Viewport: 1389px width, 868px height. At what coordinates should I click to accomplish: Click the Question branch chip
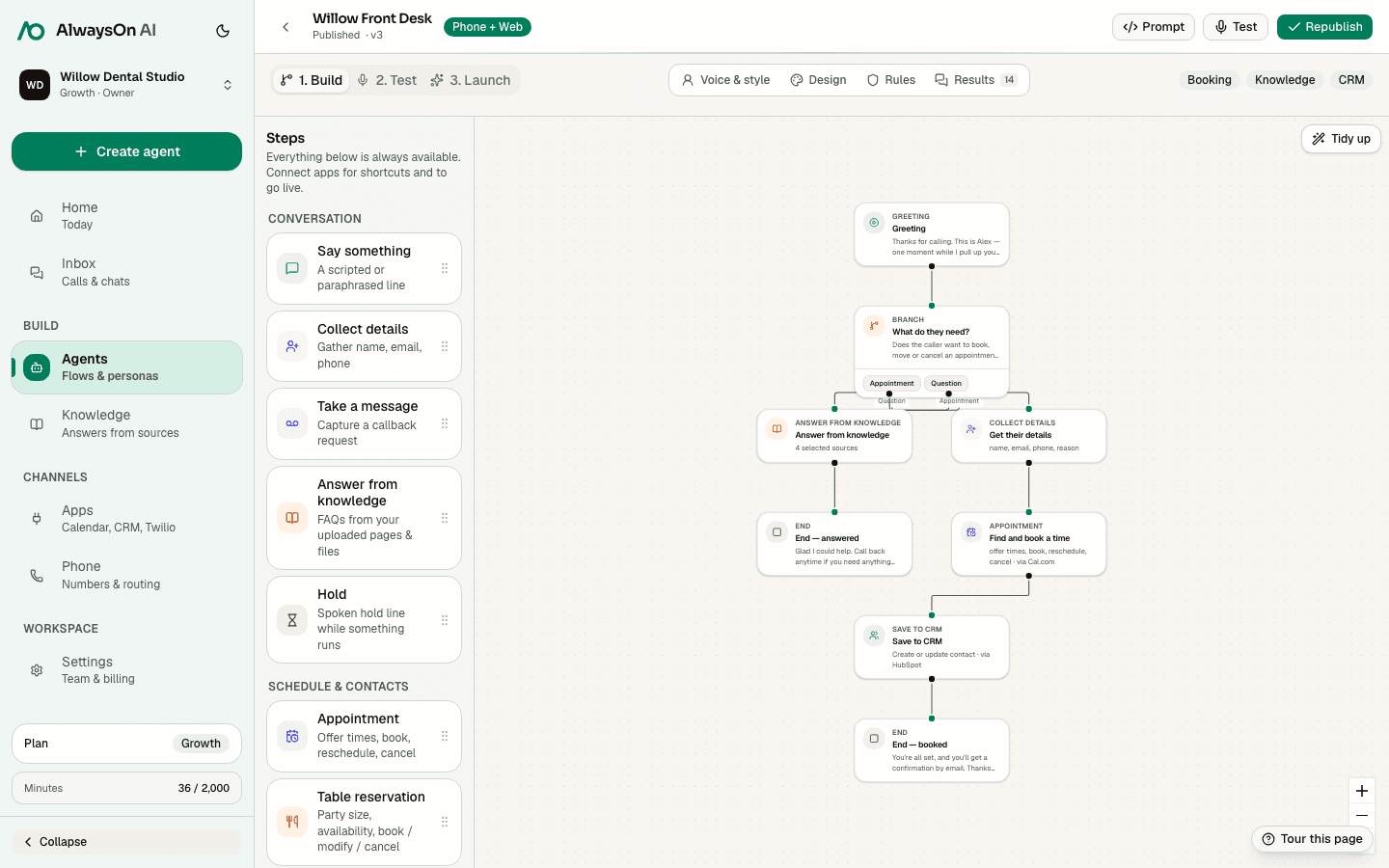coord(946,383)
